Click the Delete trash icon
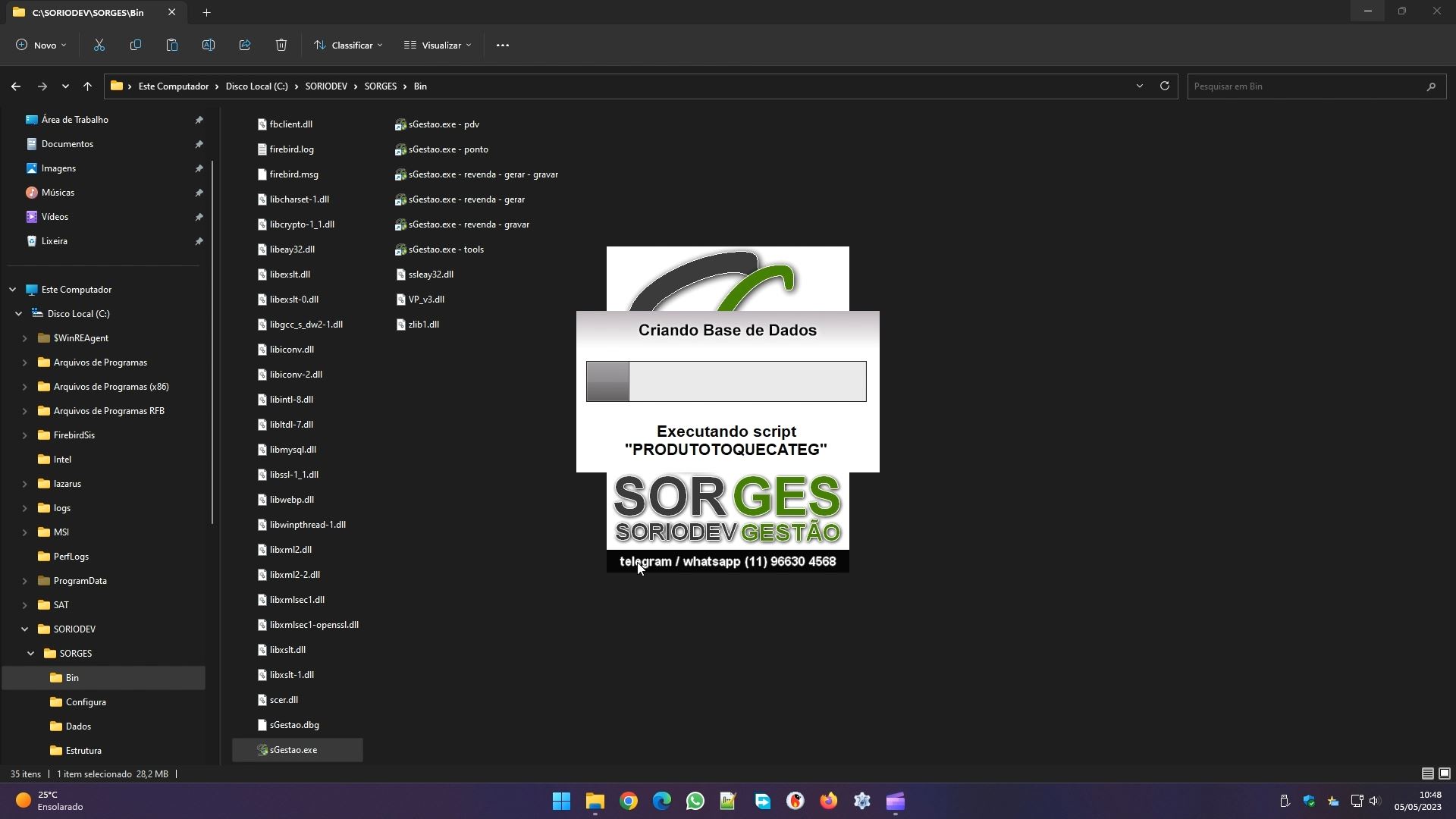The width and height of the screenshot is (1456, 819). (x=281, y=45)
